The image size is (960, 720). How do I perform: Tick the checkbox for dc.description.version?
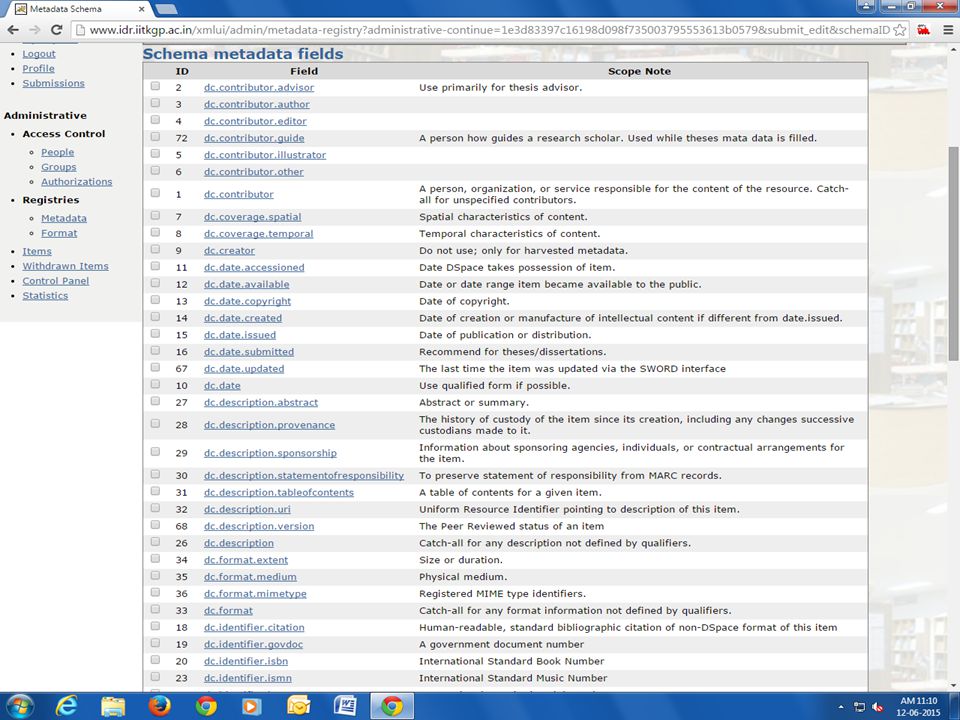click(156, 525)
